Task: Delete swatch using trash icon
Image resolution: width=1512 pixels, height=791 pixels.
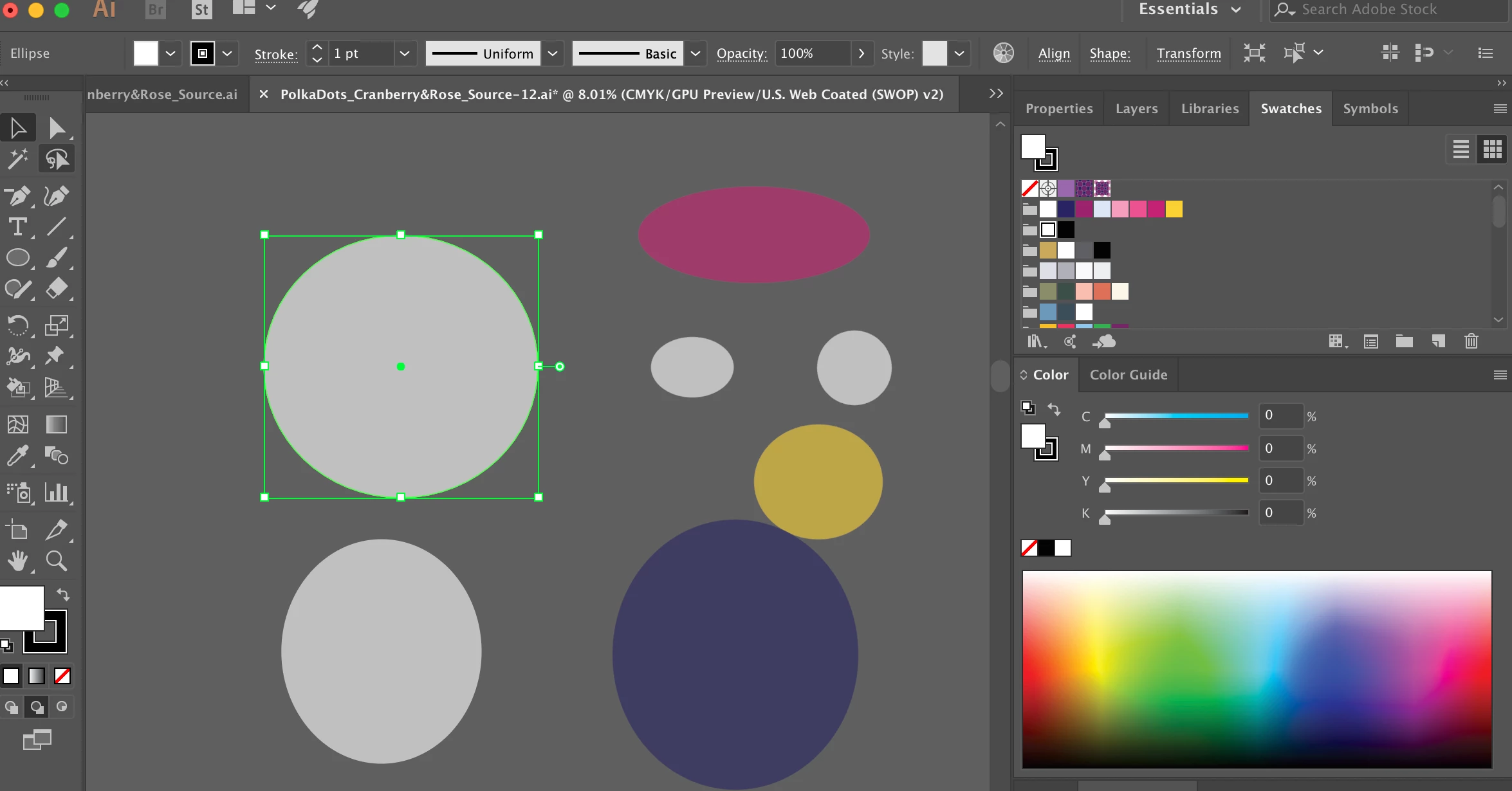Action: (1471, 341)
